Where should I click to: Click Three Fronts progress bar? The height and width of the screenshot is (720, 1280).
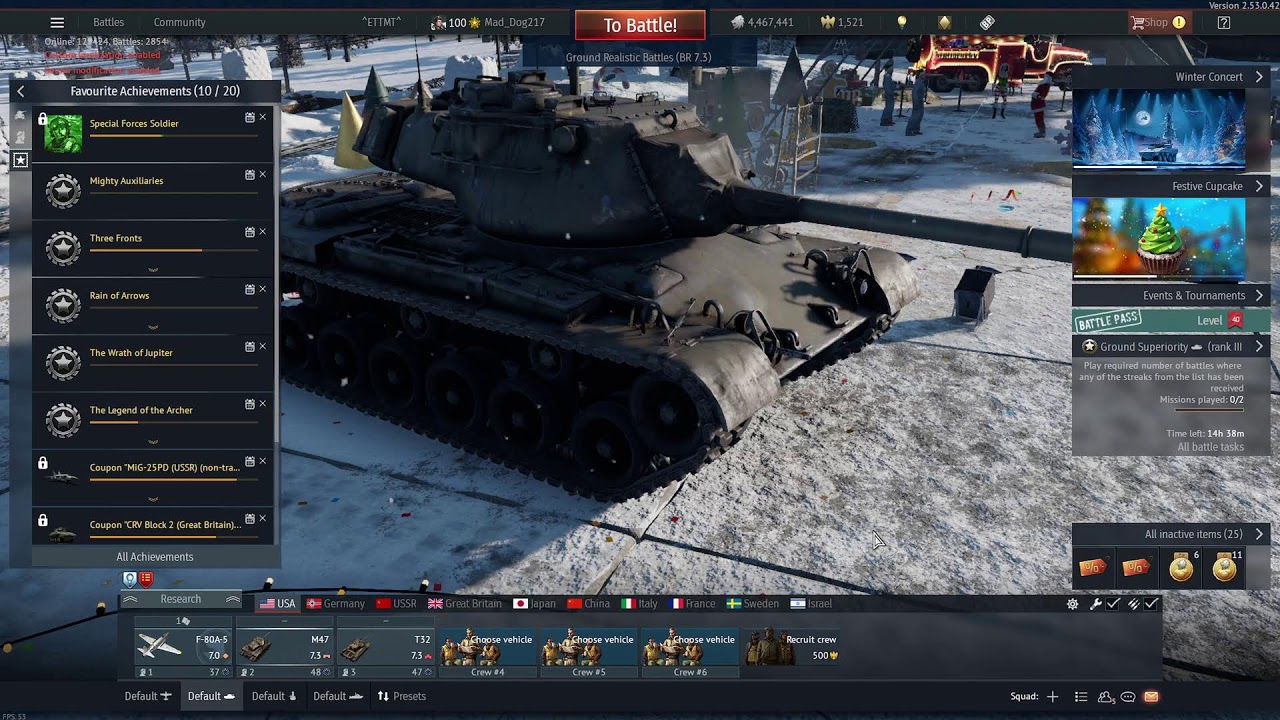coord(173,250)
